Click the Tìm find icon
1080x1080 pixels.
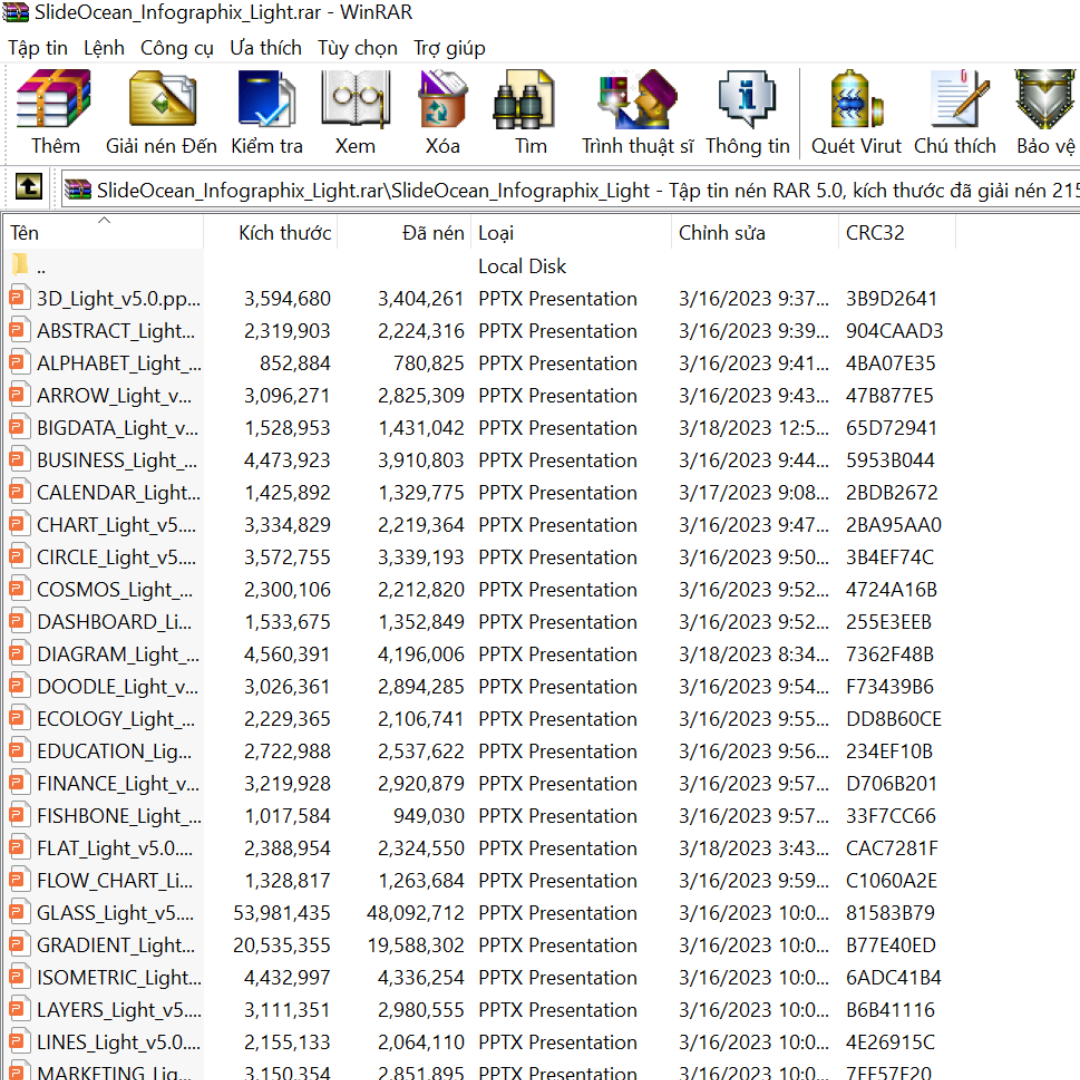tap(524, 100)
